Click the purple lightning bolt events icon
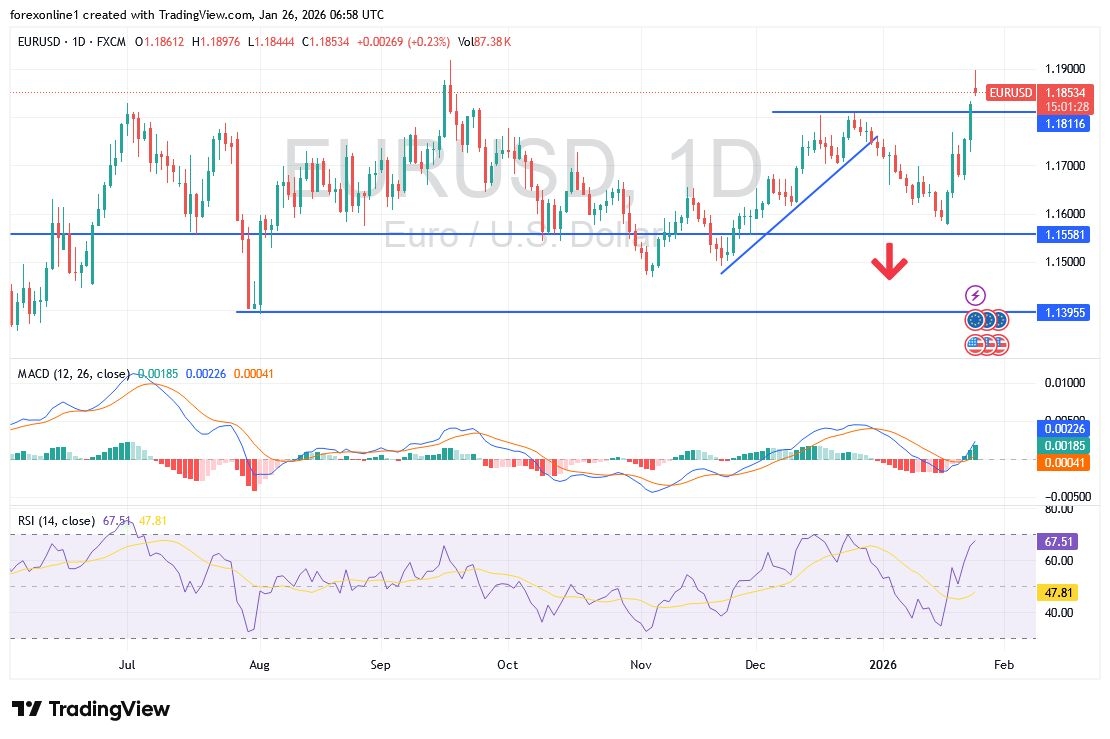 977,294
